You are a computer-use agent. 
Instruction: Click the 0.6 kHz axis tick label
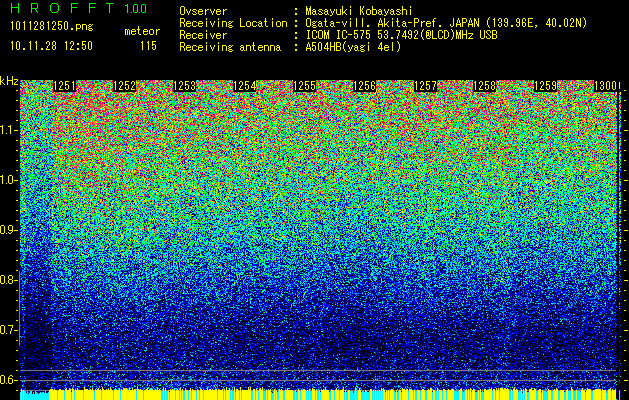[x=8, y=380]
